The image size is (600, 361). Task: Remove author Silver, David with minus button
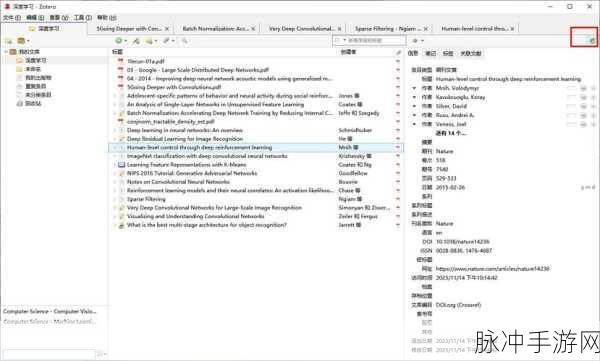tap(583, 106)
